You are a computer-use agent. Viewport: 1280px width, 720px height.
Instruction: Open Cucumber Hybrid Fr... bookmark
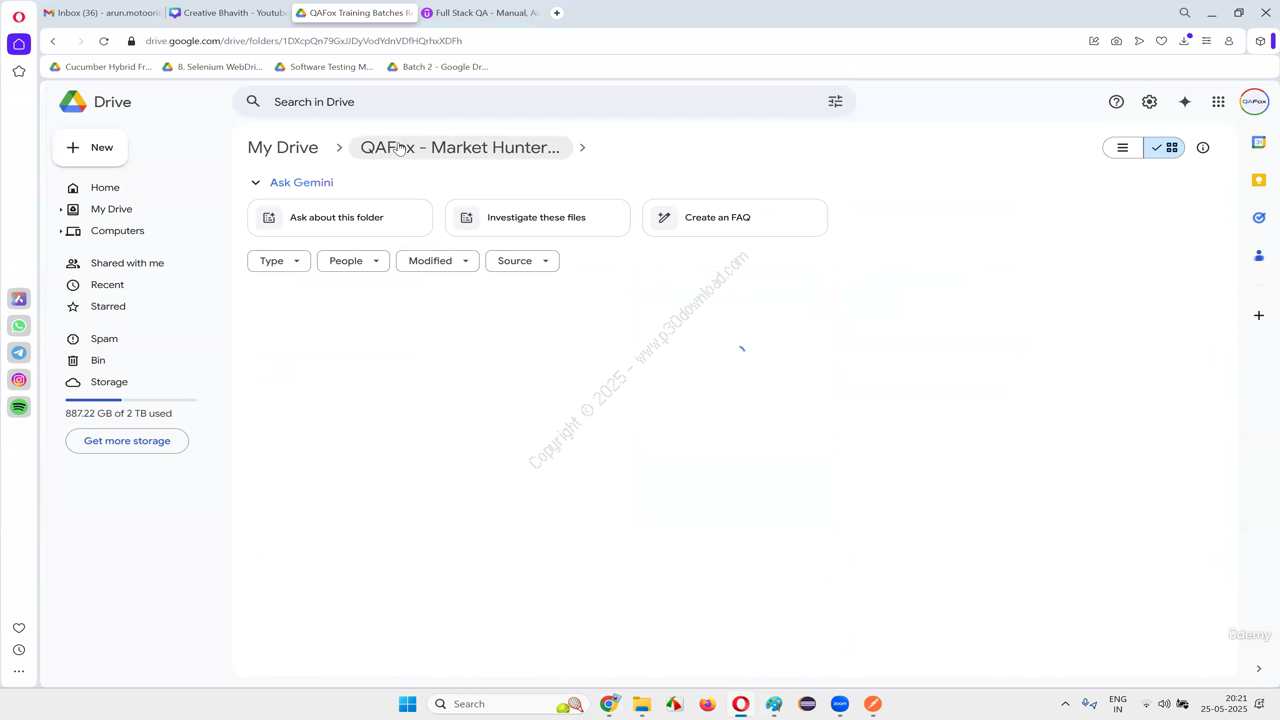pos(101,67)
